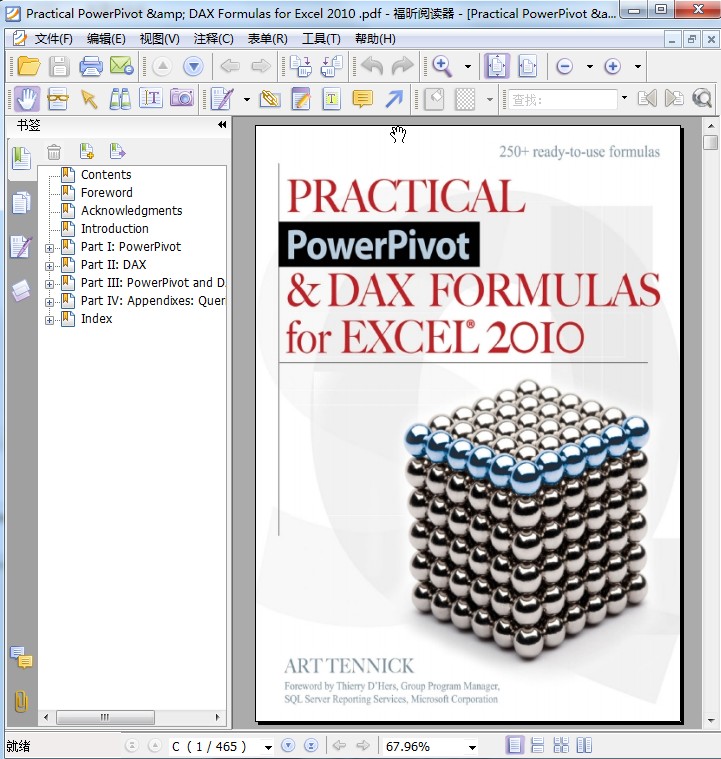Focus the 查找 search field
Image resolution: width=721 pixels, height=759 pixels.
coord(563,99)
